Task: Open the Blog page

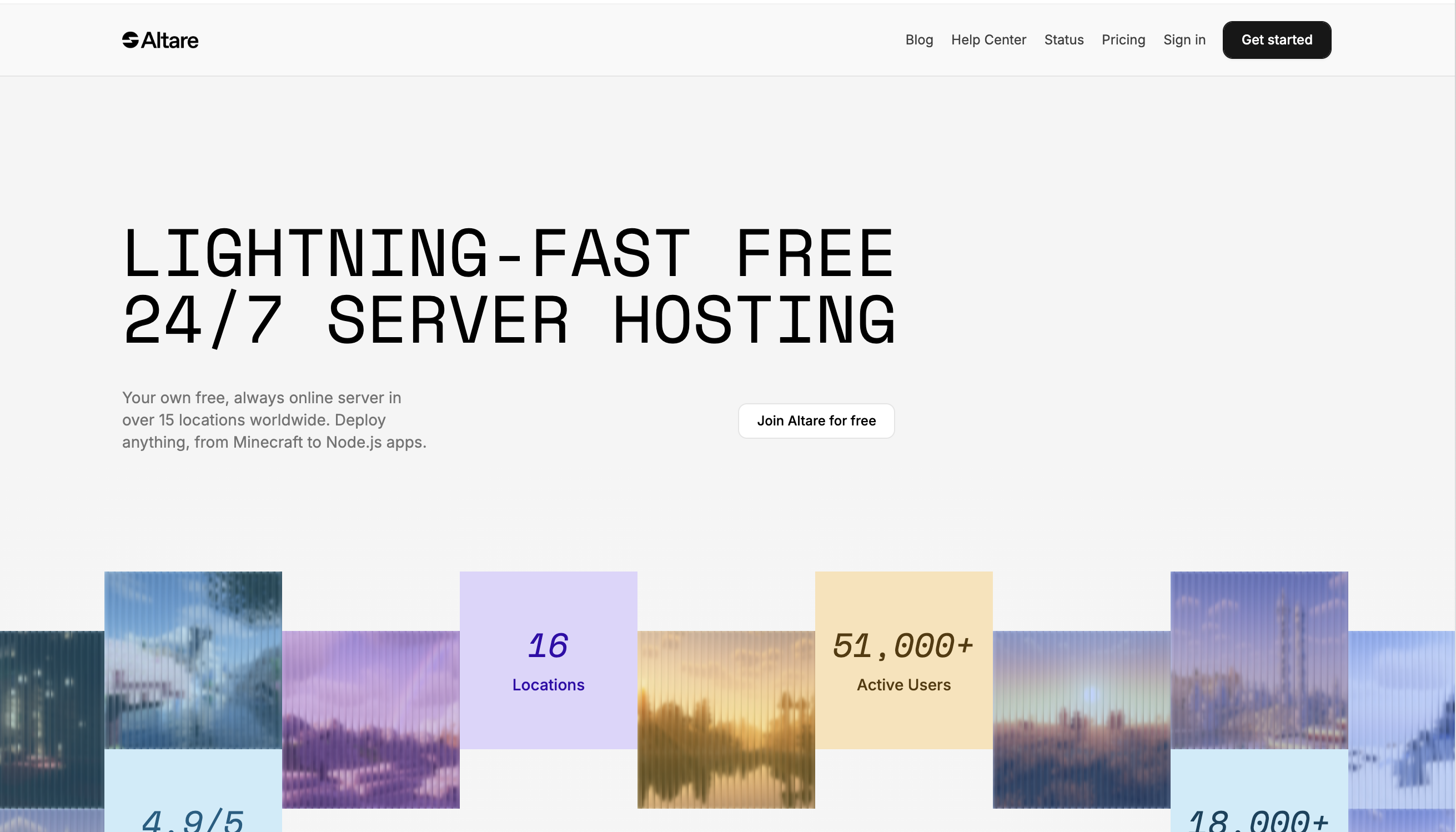Action: pos(918,40)
